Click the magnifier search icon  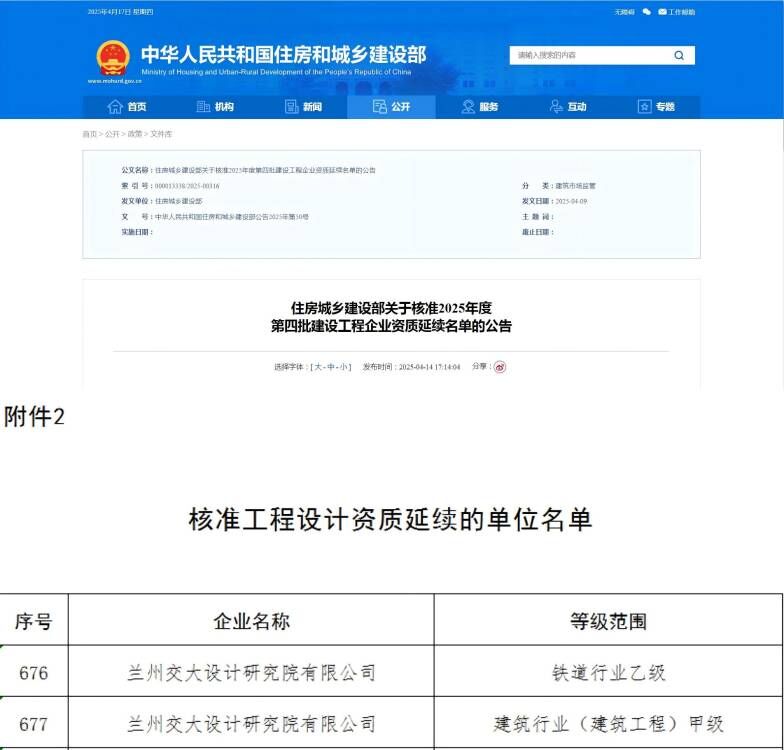679,56
